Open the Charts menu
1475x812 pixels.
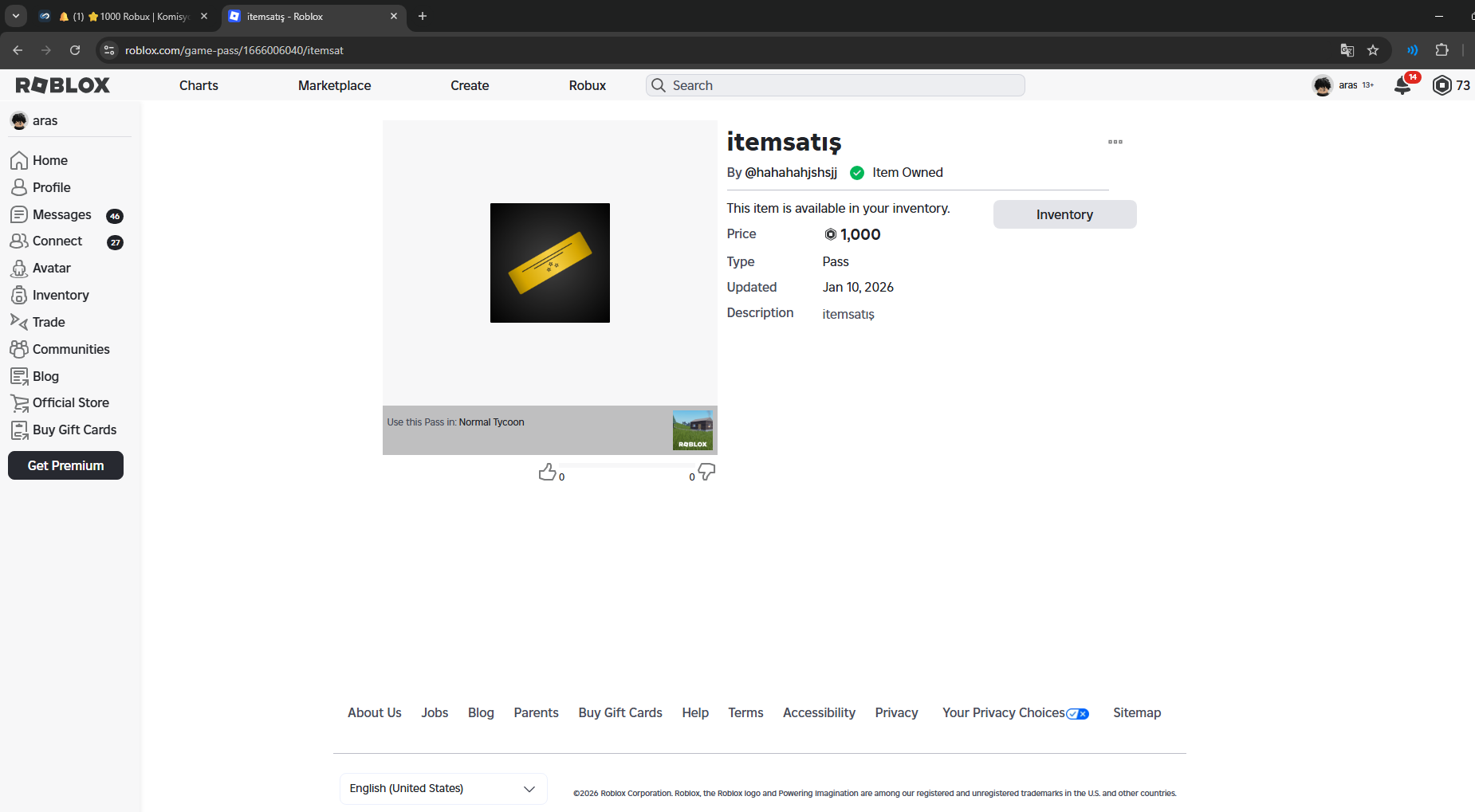click(199, 85)
